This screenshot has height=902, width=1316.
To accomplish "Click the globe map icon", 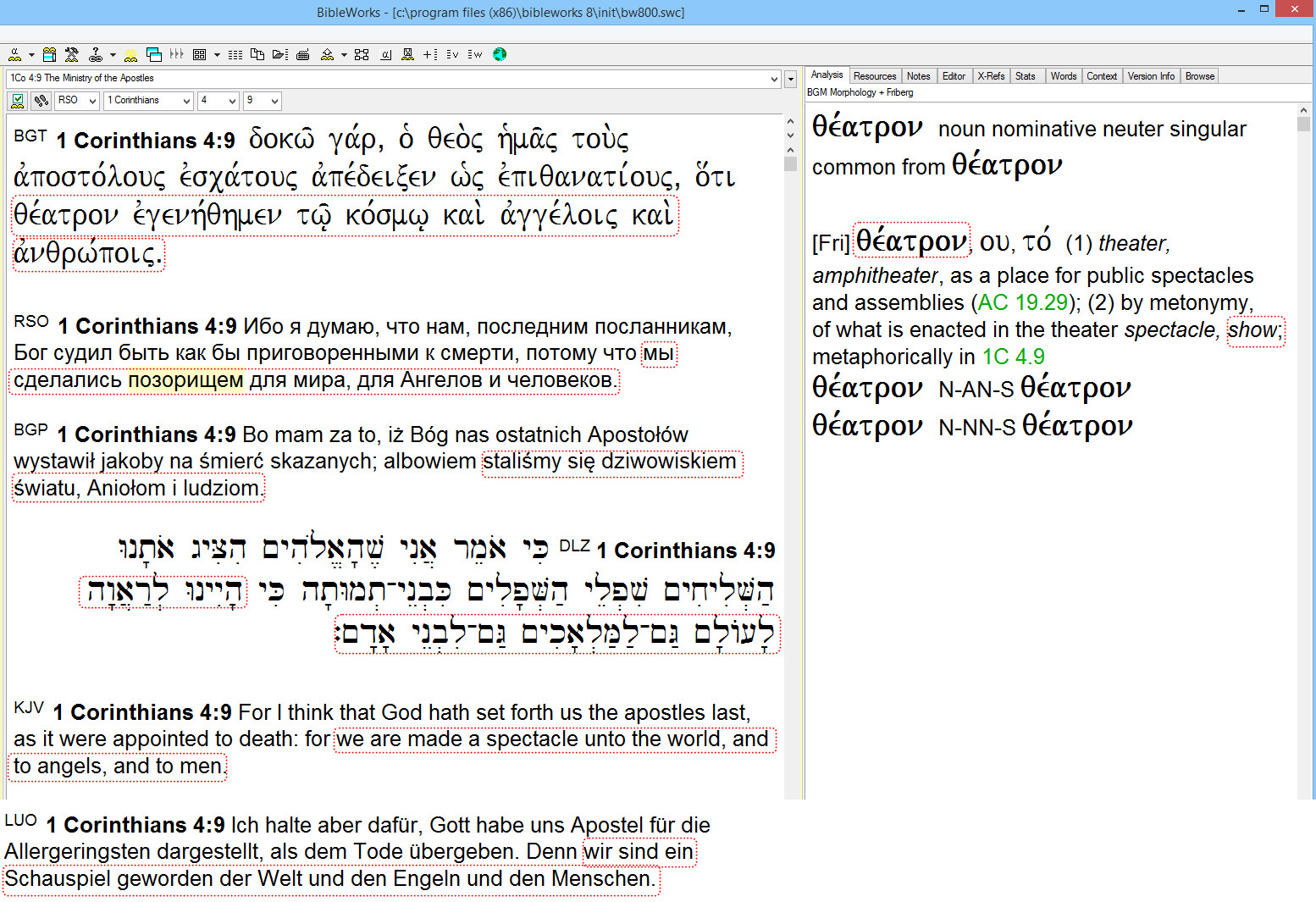I will point(500,54).
